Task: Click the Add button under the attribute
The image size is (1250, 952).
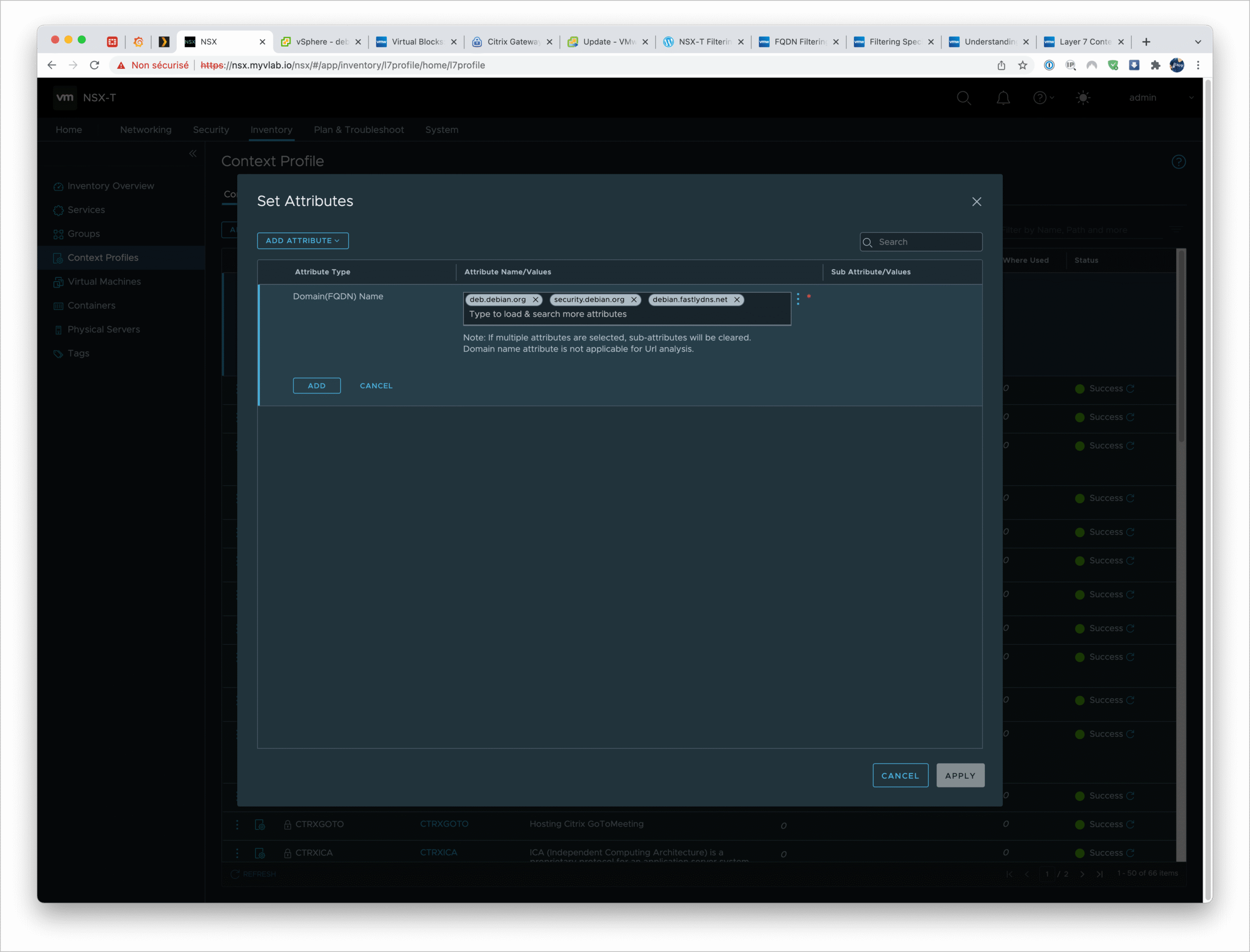Action: point(316,386)
